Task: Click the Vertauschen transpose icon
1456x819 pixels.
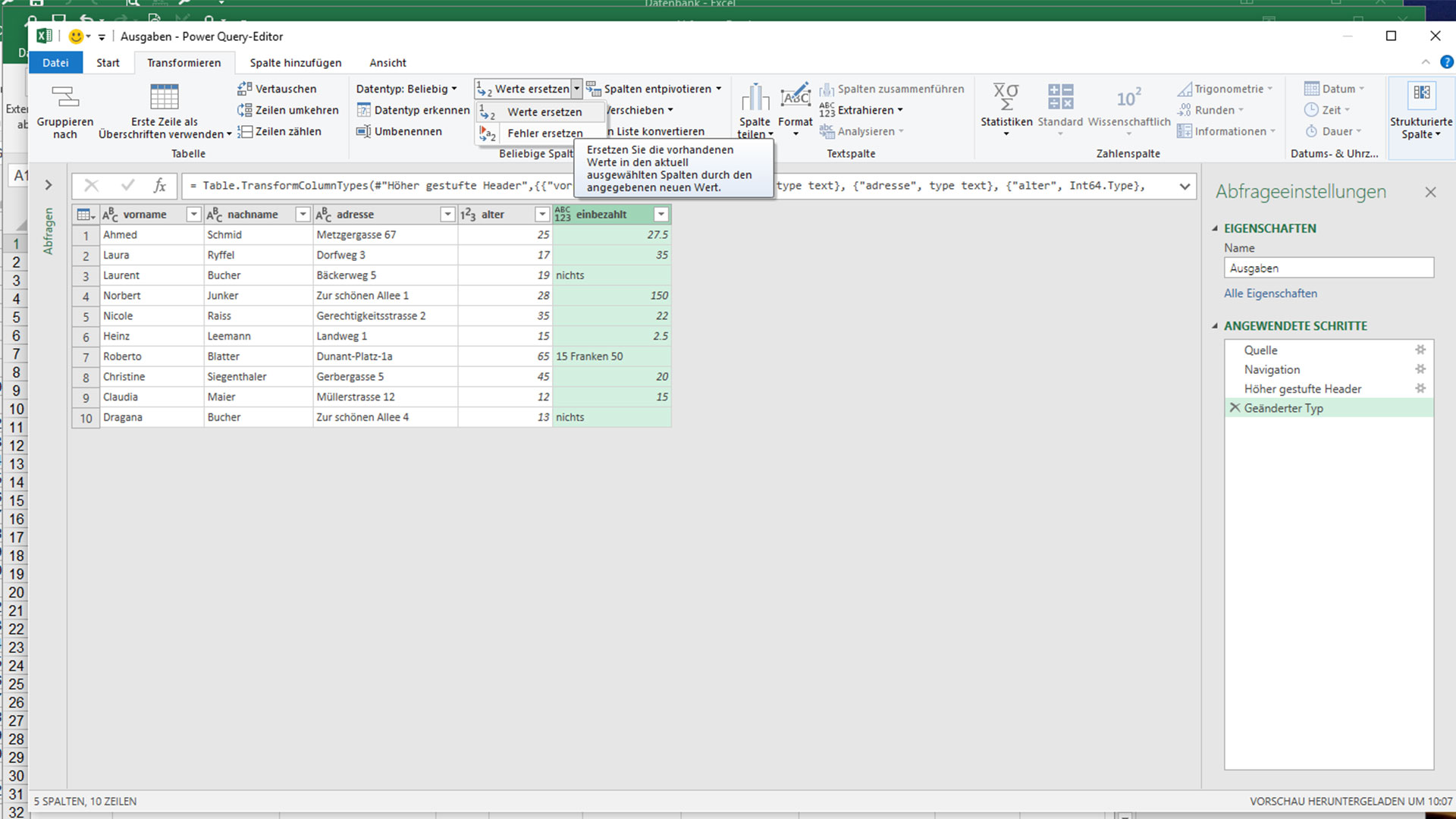Action: click(245, 88)
